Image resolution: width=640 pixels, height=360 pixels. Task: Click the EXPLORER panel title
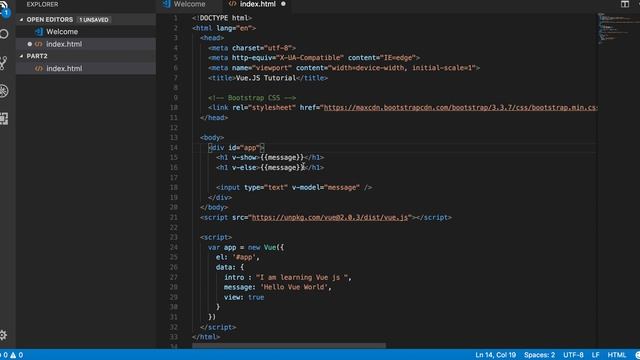click(42, 4)
